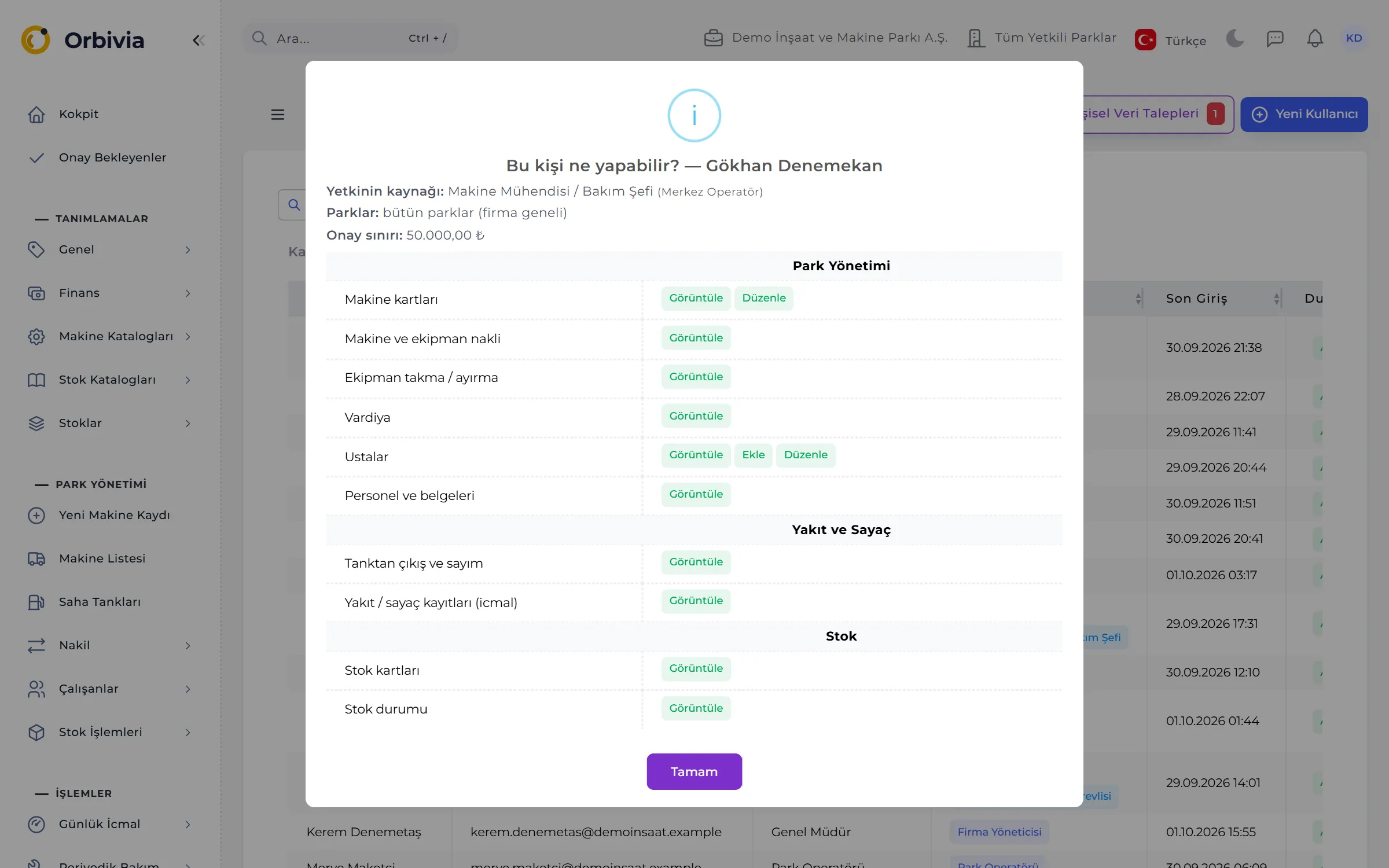The image size is (1389, 868).
Task: Open KD user avatar menu
Action: [1354, 38]
